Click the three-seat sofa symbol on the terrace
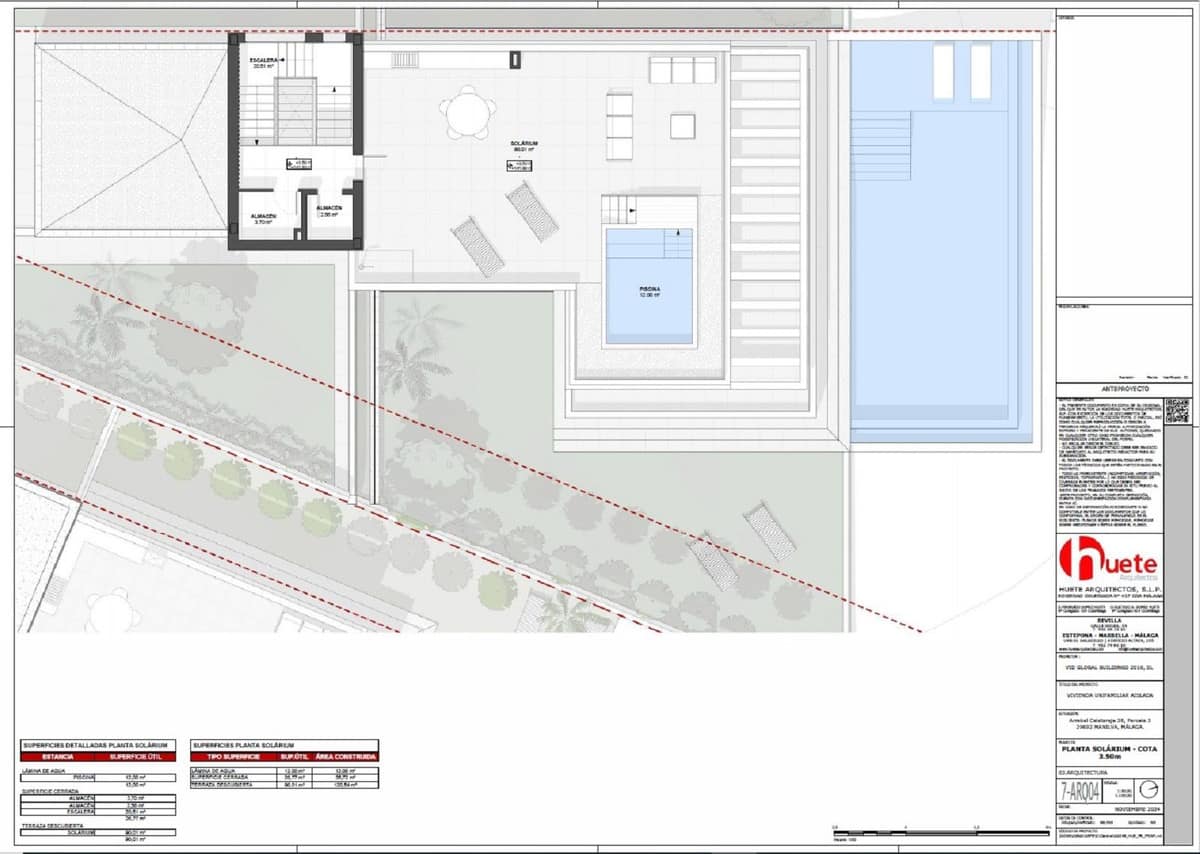1200x854 pixels. pyautogui.click(x=683, y=70)
